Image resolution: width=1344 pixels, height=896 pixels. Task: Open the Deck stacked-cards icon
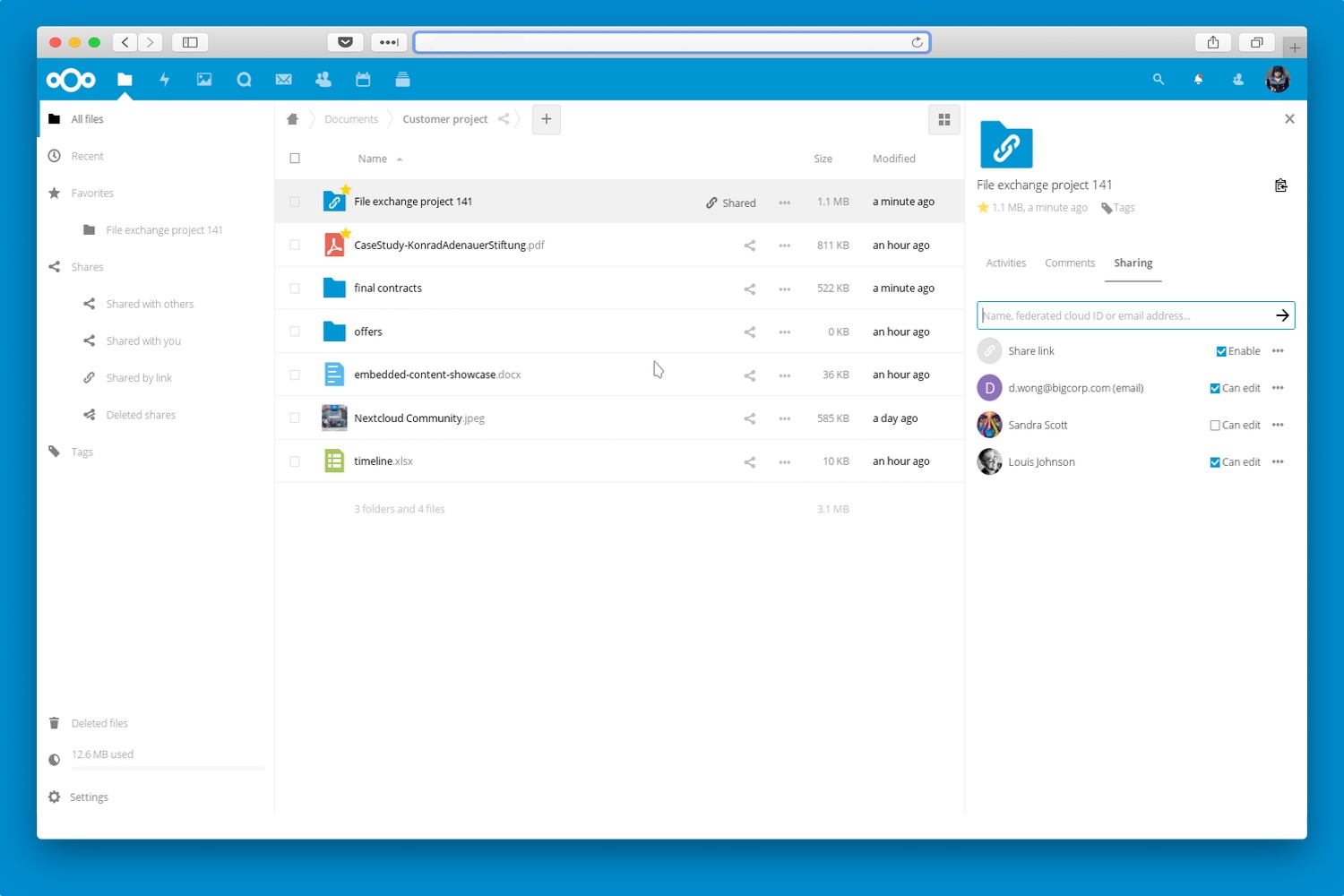[x=402, y=80]
